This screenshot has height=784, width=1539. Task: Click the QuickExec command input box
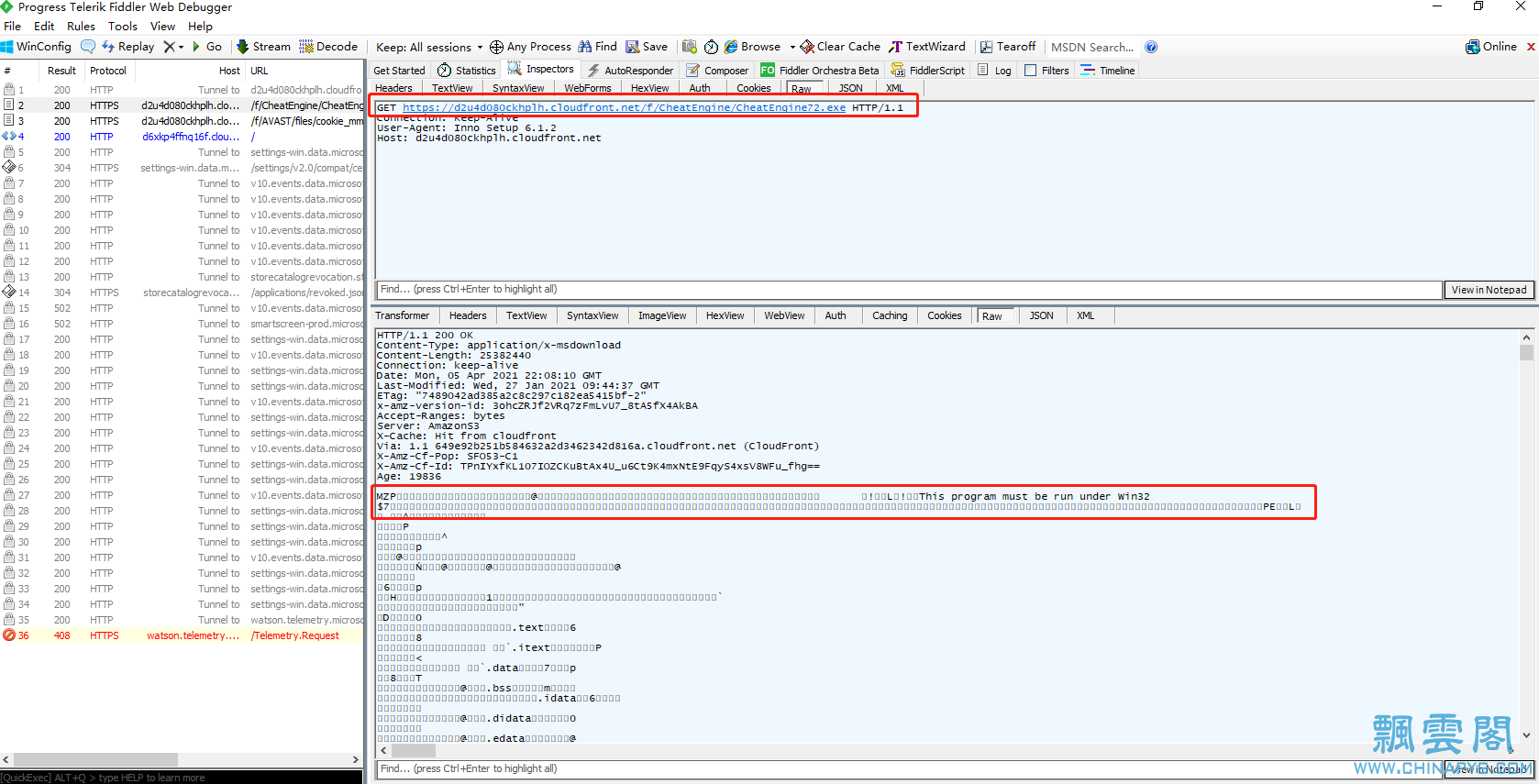point(182,778)
